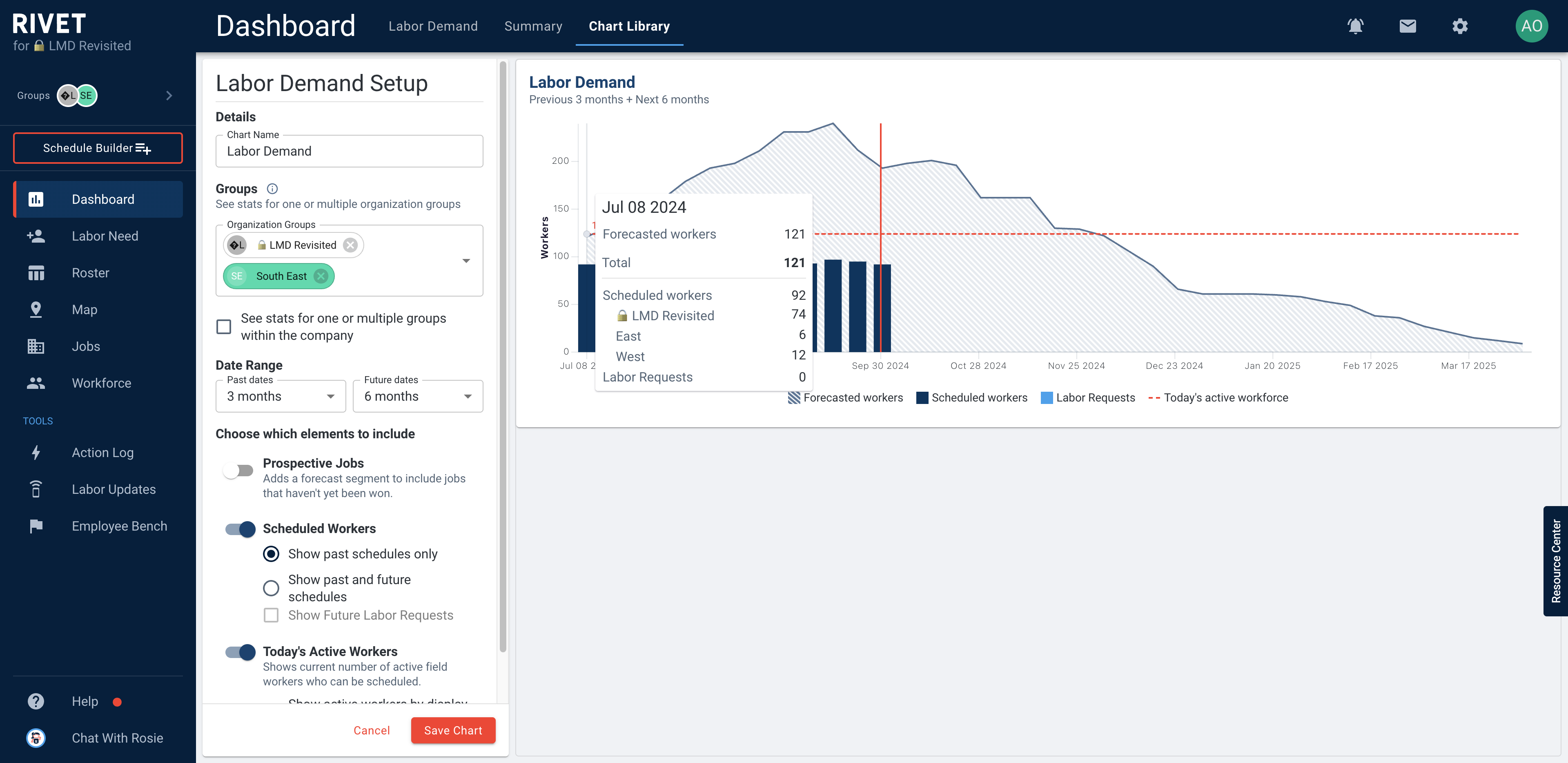Go to Dashboard in the sidebar
Viewport: 1568px width, 763px height.
pyautogui.click(x=98, y=199)
